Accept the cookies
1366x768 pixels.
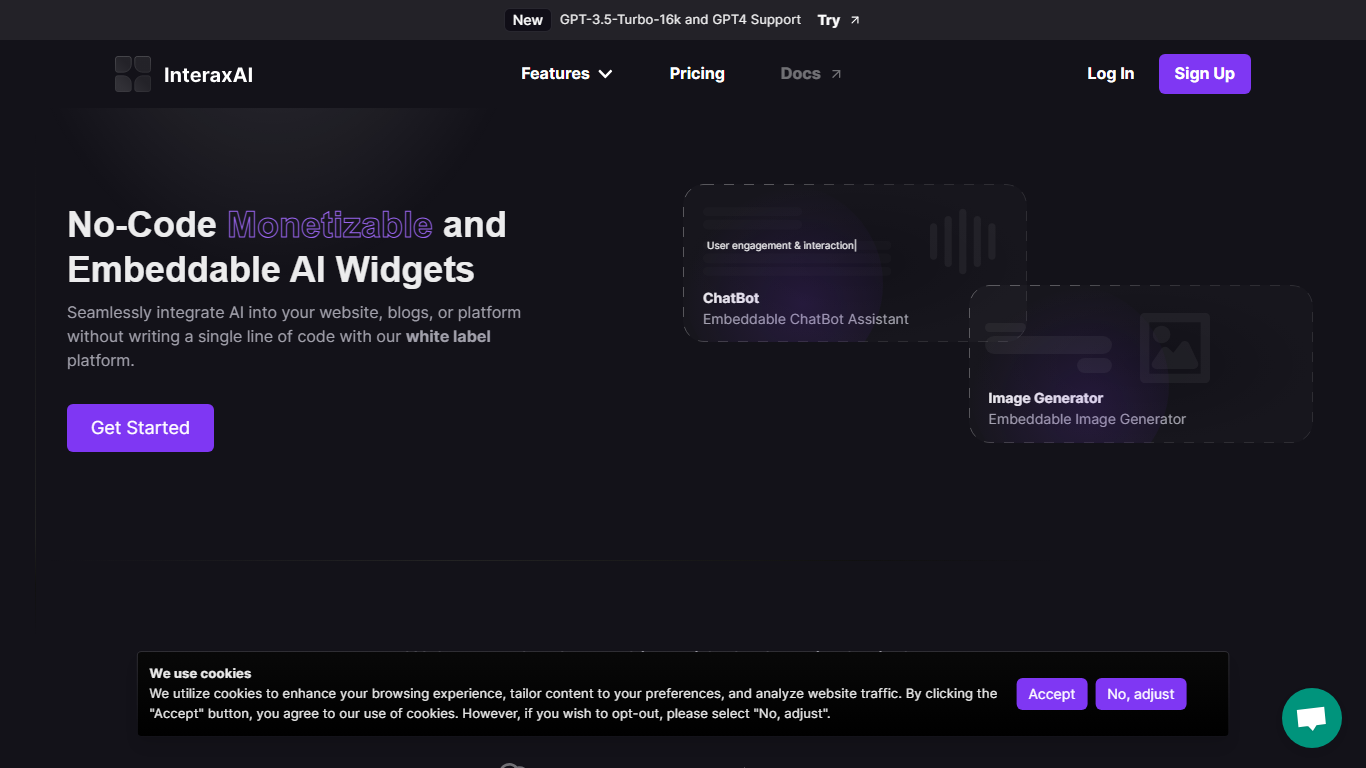(1051, 694)
